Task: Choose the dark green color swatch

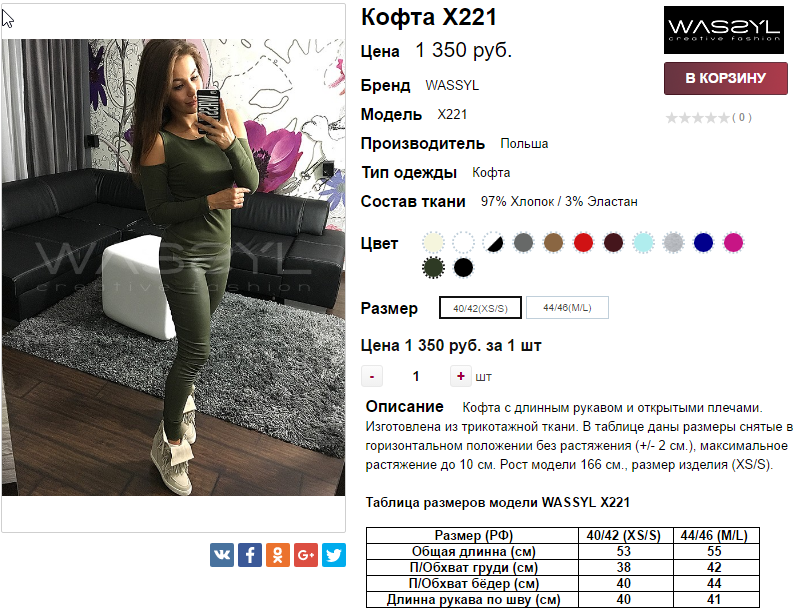Action: (x=433, y=268)
